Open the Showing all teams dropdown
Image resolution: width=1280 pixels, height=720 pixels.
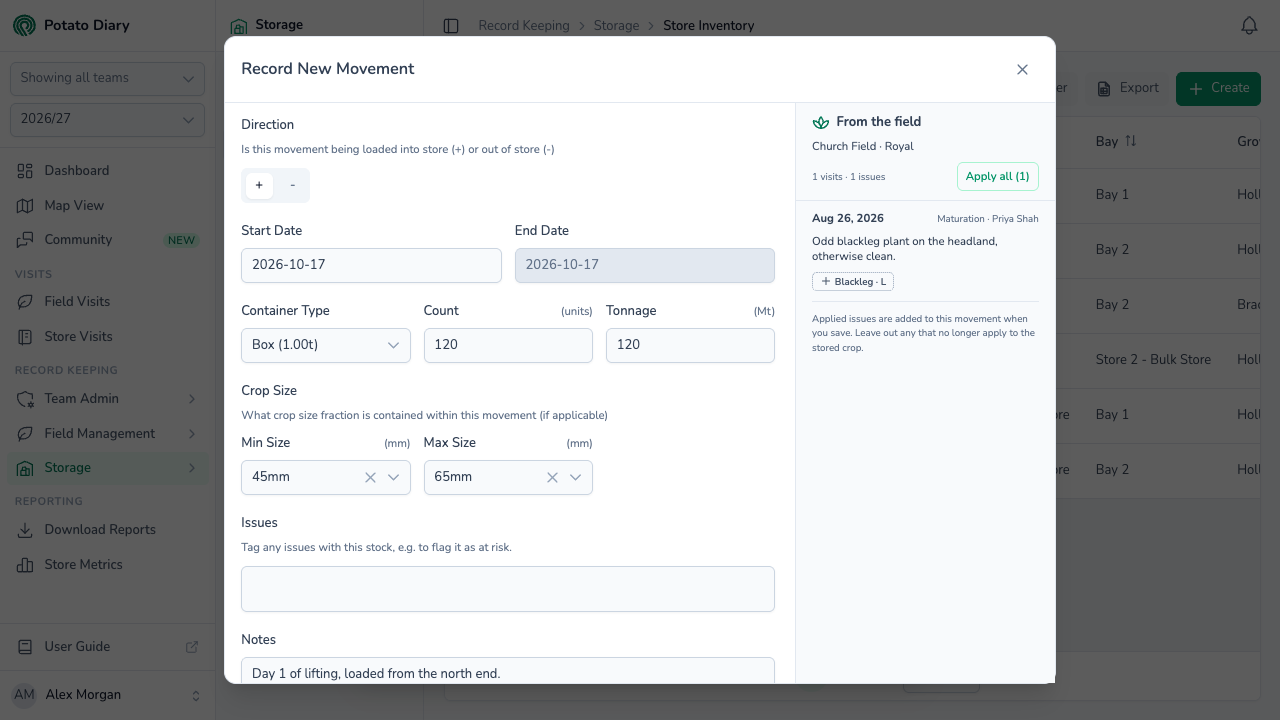107,79
